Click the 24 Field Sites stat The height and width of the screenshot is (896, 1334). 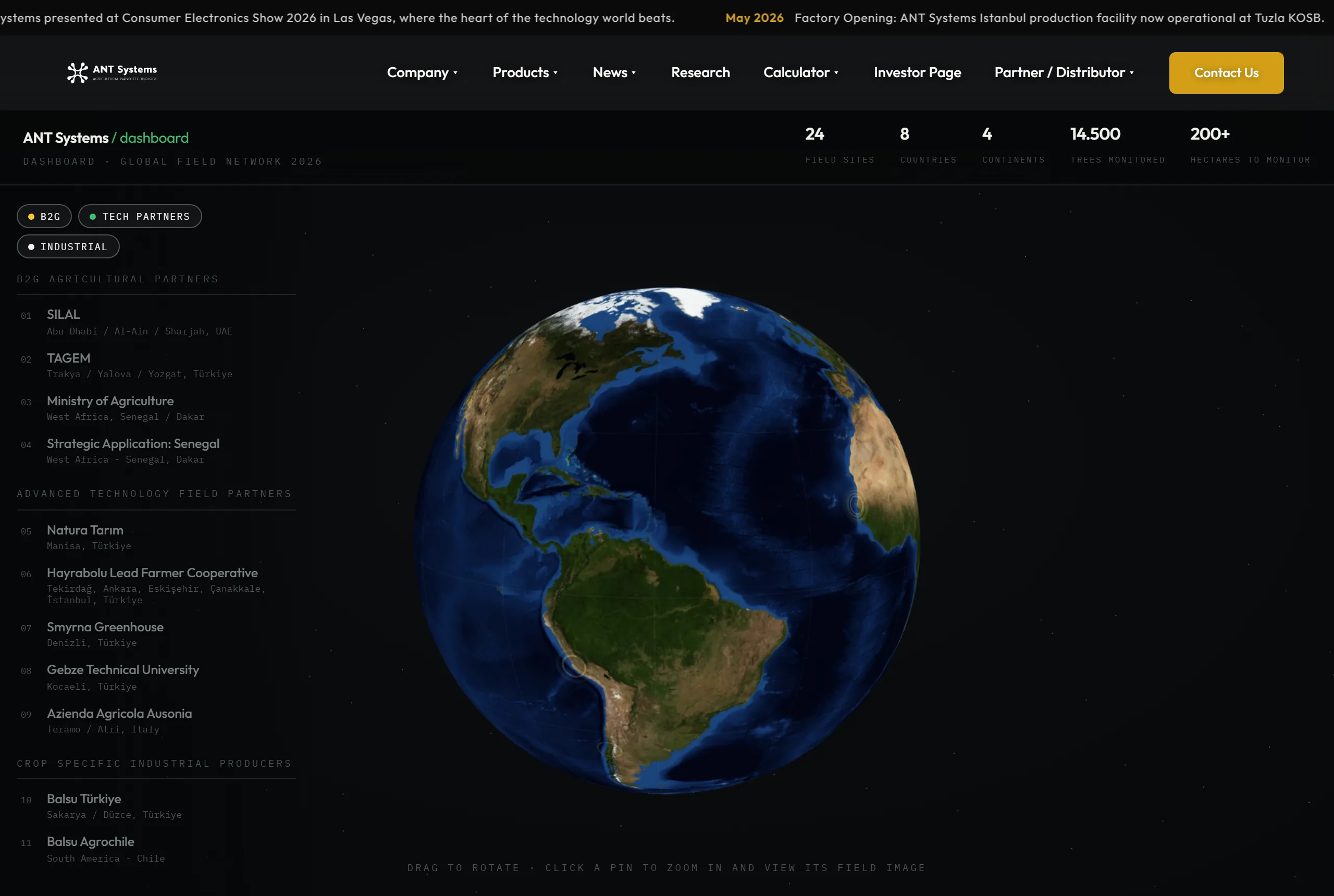click(x=839, y=145)
